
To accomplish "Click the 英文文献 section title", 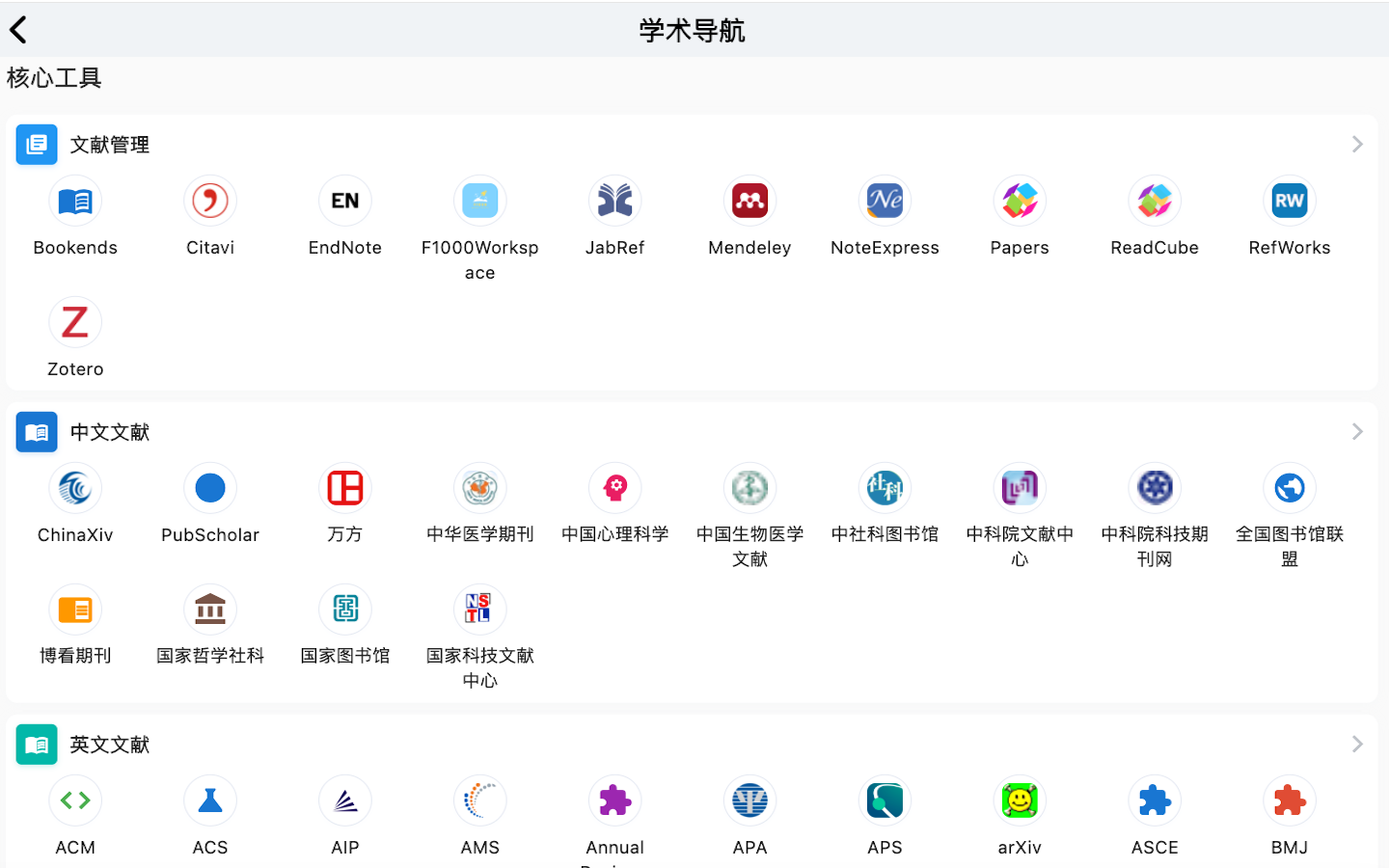I will pyautogui.click(x=110, y=745).
